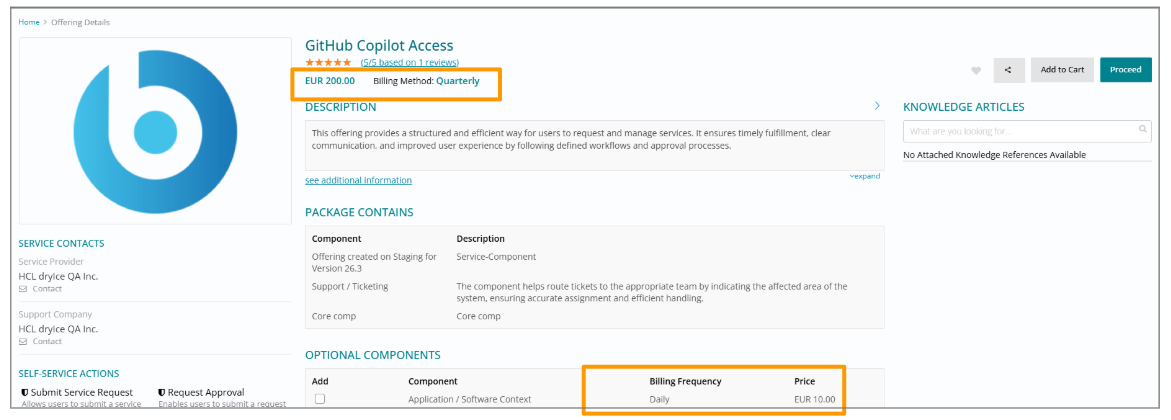The width and height of the screenshot is (1171, 420).
Task: Add the offering to cart
Action: pos(1062,70)
